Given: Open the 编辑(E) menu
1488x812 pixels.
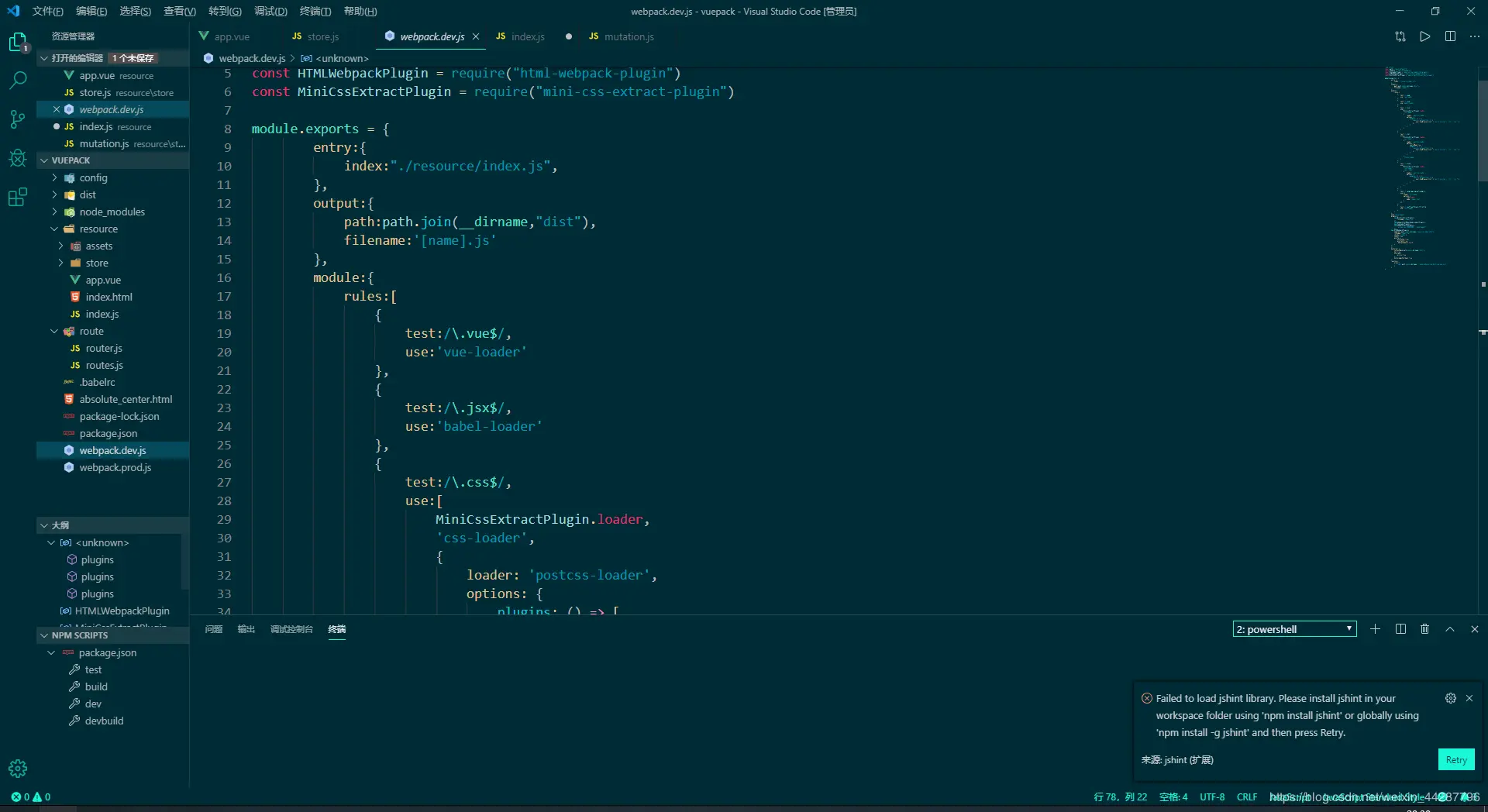Looking at the screenshot, I should point(91,11).
